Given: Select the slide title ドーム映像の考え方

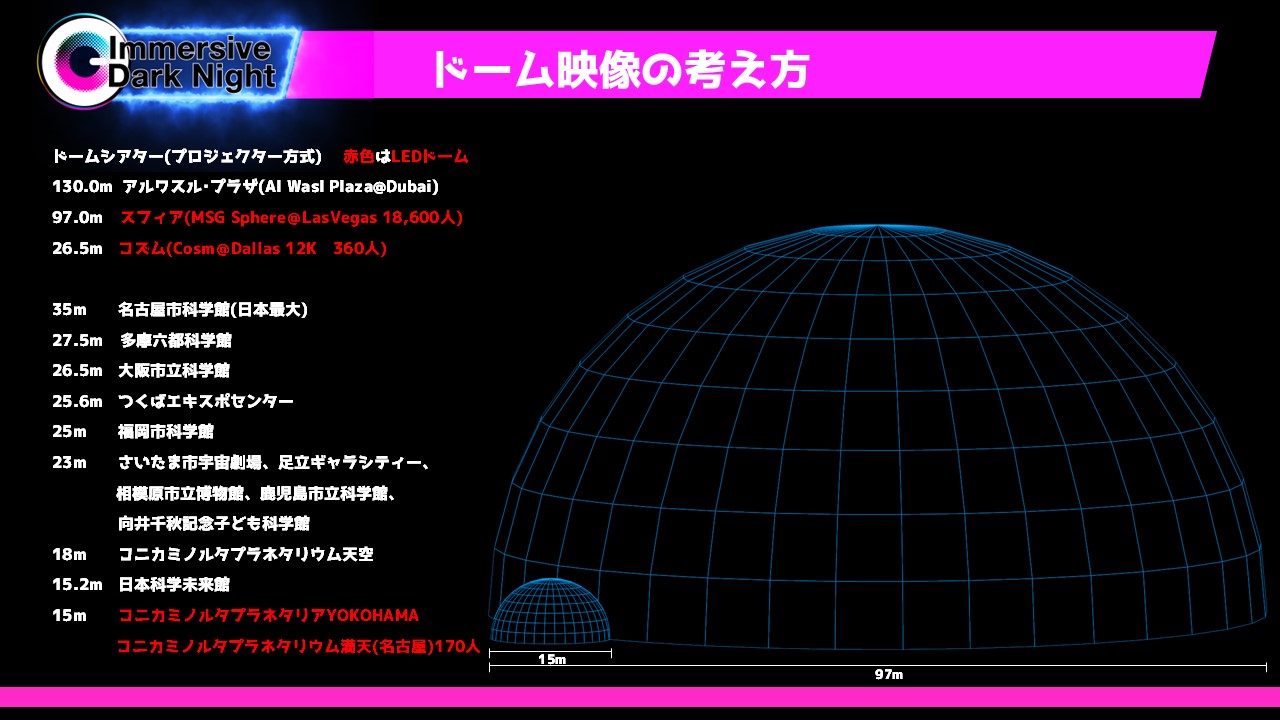Looking at the screenshot, I should click(x=619, y=69).
